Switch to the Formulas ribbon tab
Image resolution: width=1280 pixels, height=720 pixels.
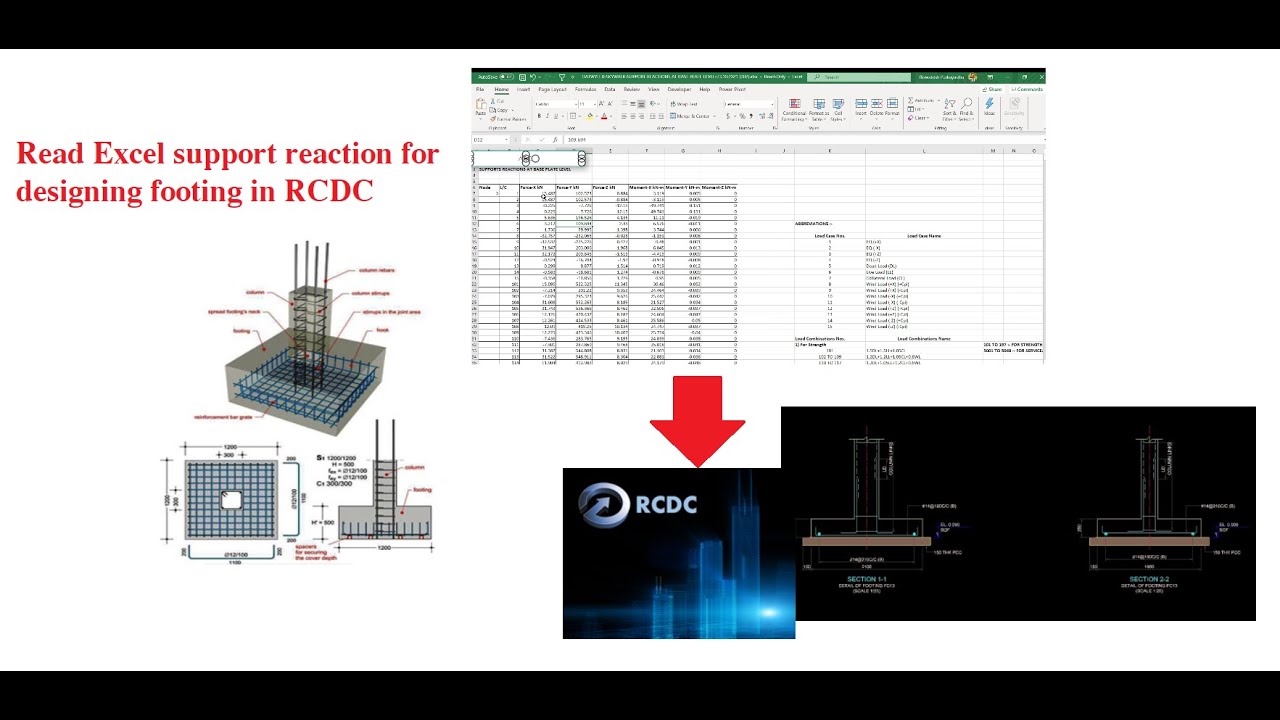[x=585, y=89]
